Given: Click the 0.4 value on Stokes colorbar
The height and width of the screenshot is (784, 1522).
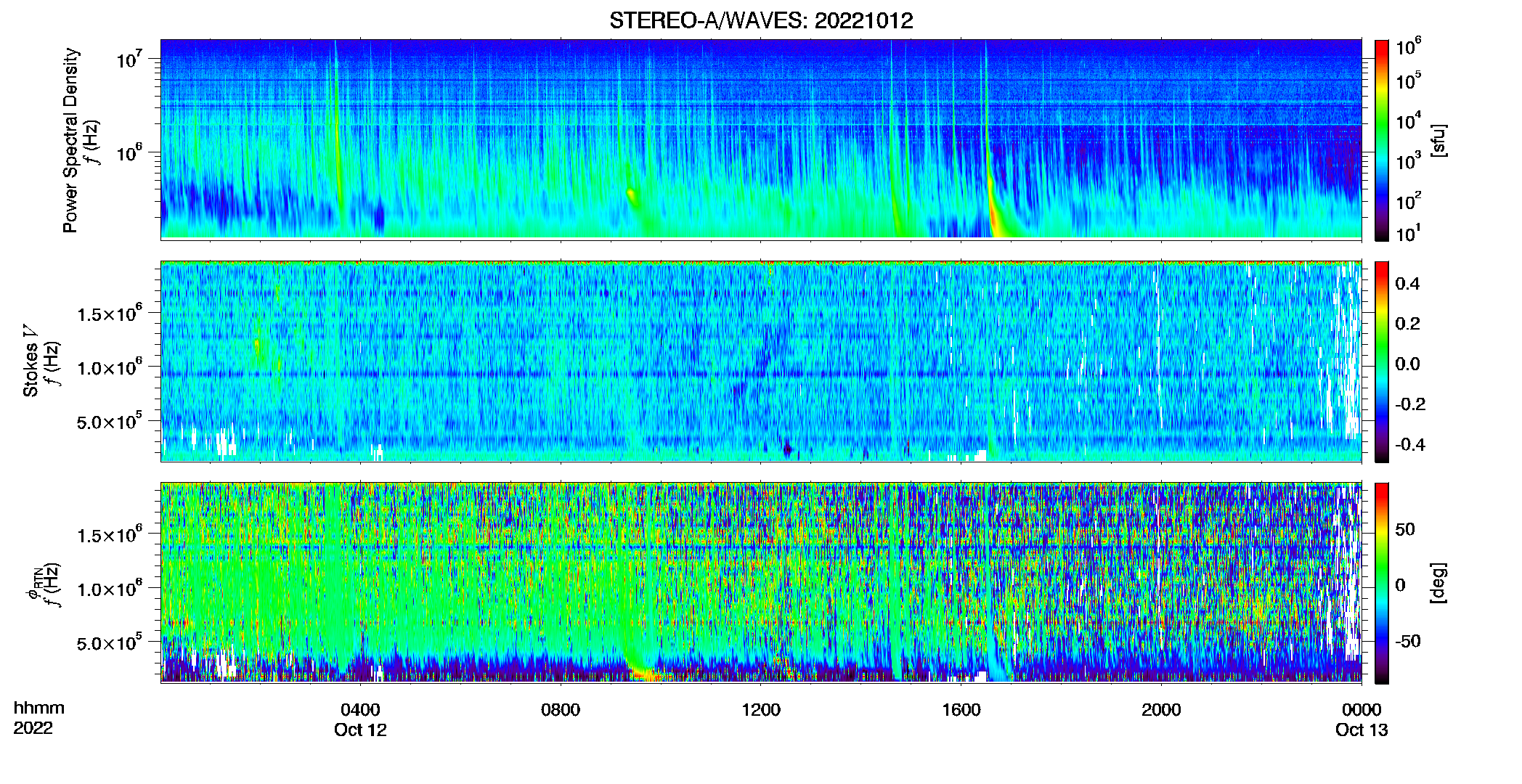Looking at the screenshot, I should pyautogui.click(x=1407, y=284).
